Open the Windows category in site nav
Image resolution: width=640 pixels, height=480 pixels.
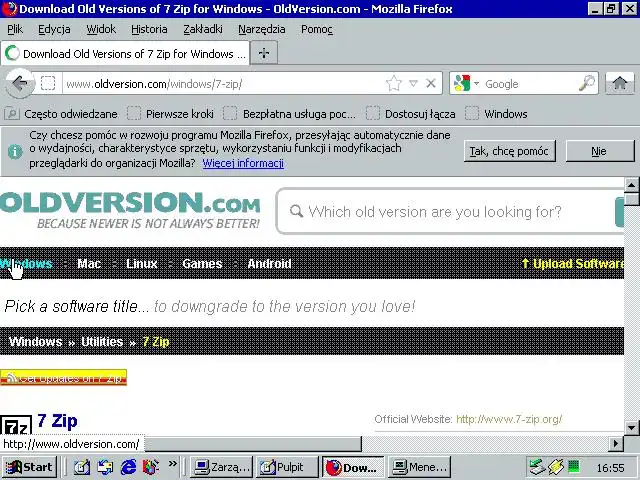click(27, 264)
